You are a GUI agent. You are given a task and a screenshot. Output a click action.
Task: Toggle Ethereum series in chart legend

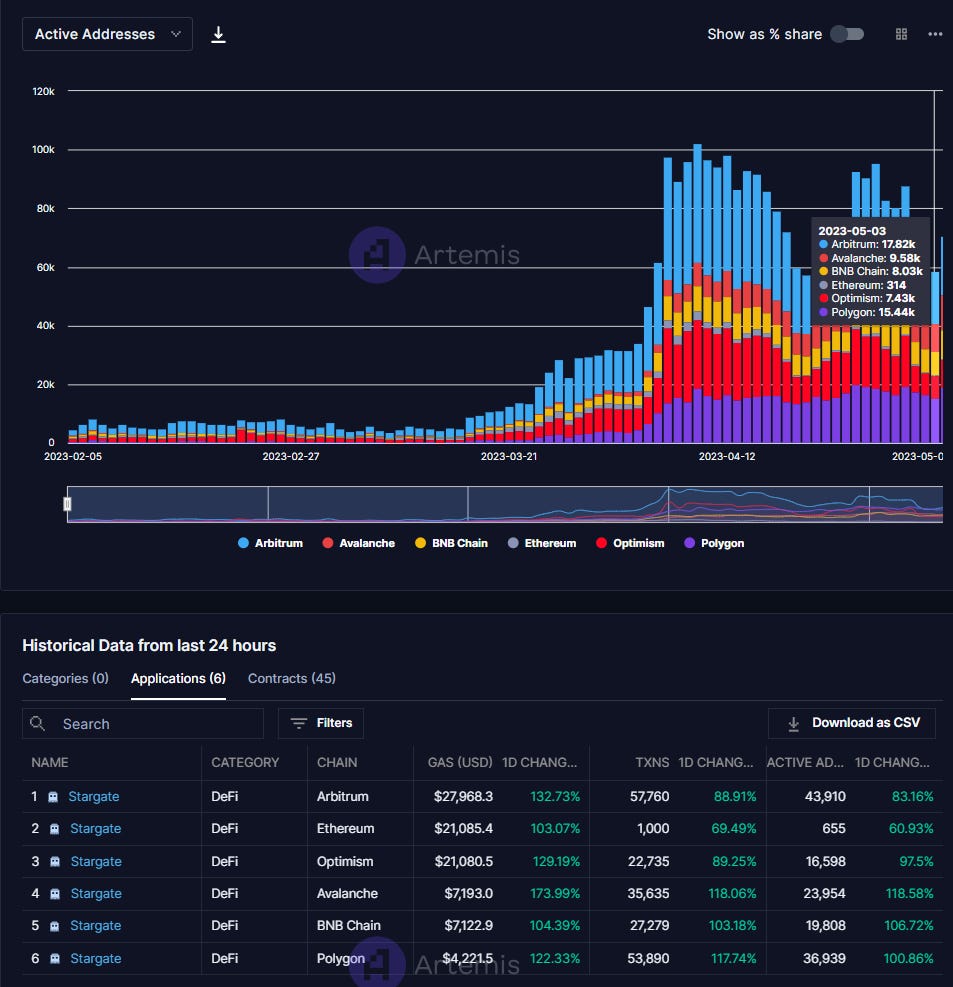click(542, 543)
